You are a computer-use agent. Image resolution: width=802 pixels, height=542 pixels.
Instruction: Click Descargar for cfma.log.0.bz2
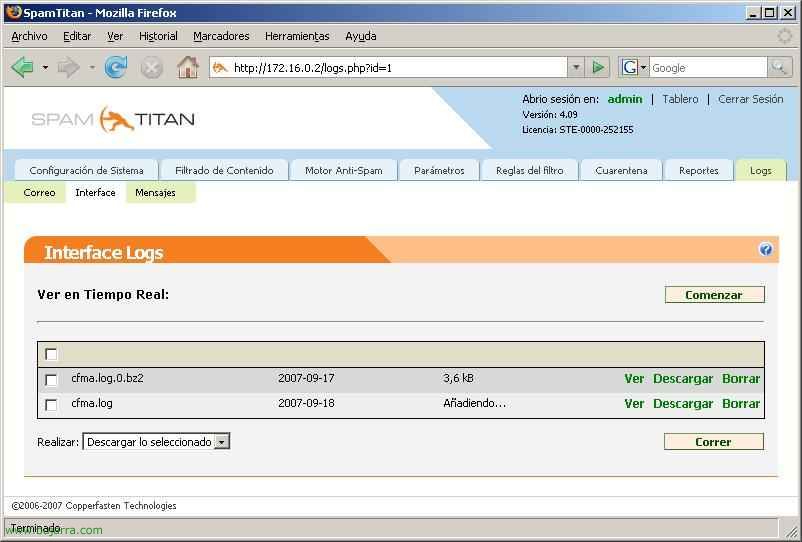point(683,379)
